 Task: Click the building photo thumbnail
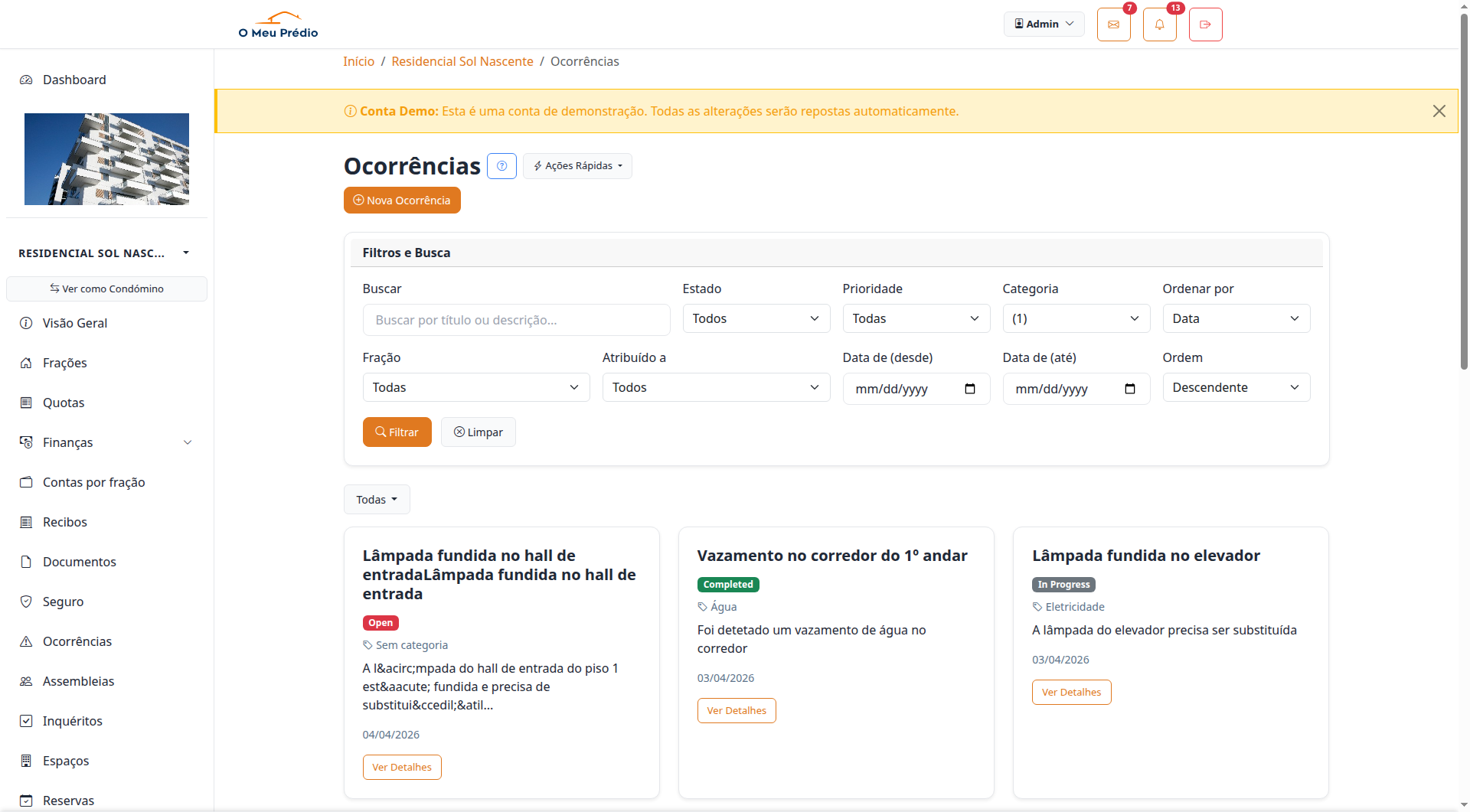point(106,159)
